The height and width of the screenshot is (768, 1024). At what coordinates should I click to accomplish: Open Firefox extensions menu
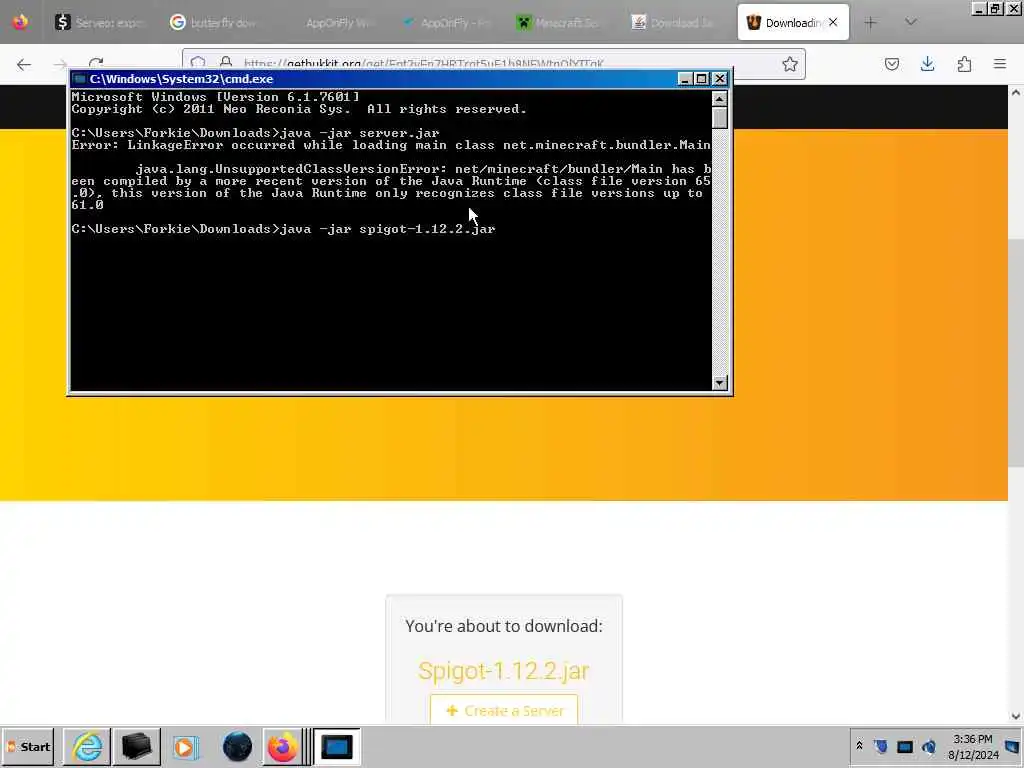tap(964, 64)
